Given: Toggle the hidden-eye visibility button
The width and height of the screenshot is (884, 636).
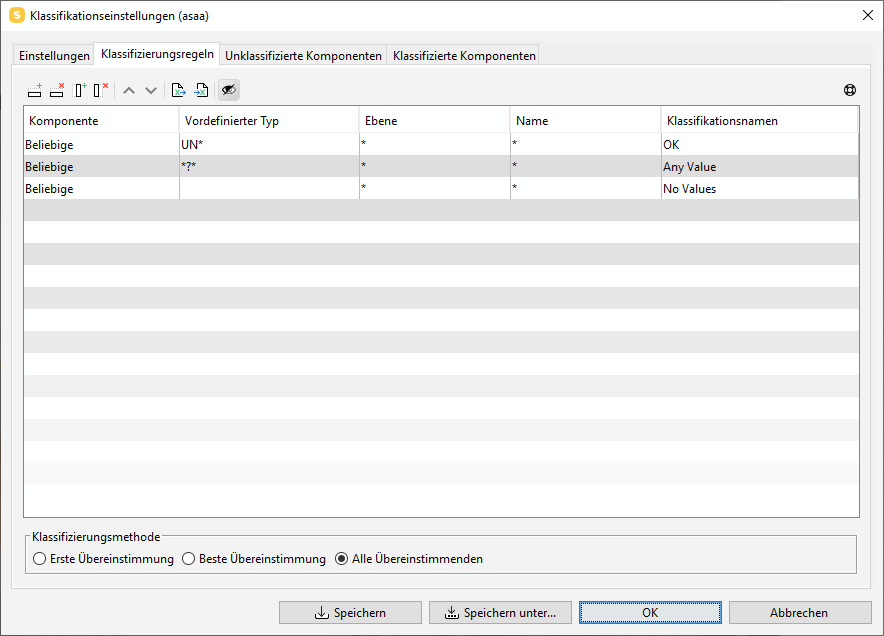Looking at the screenshot, I should (229, 90).
